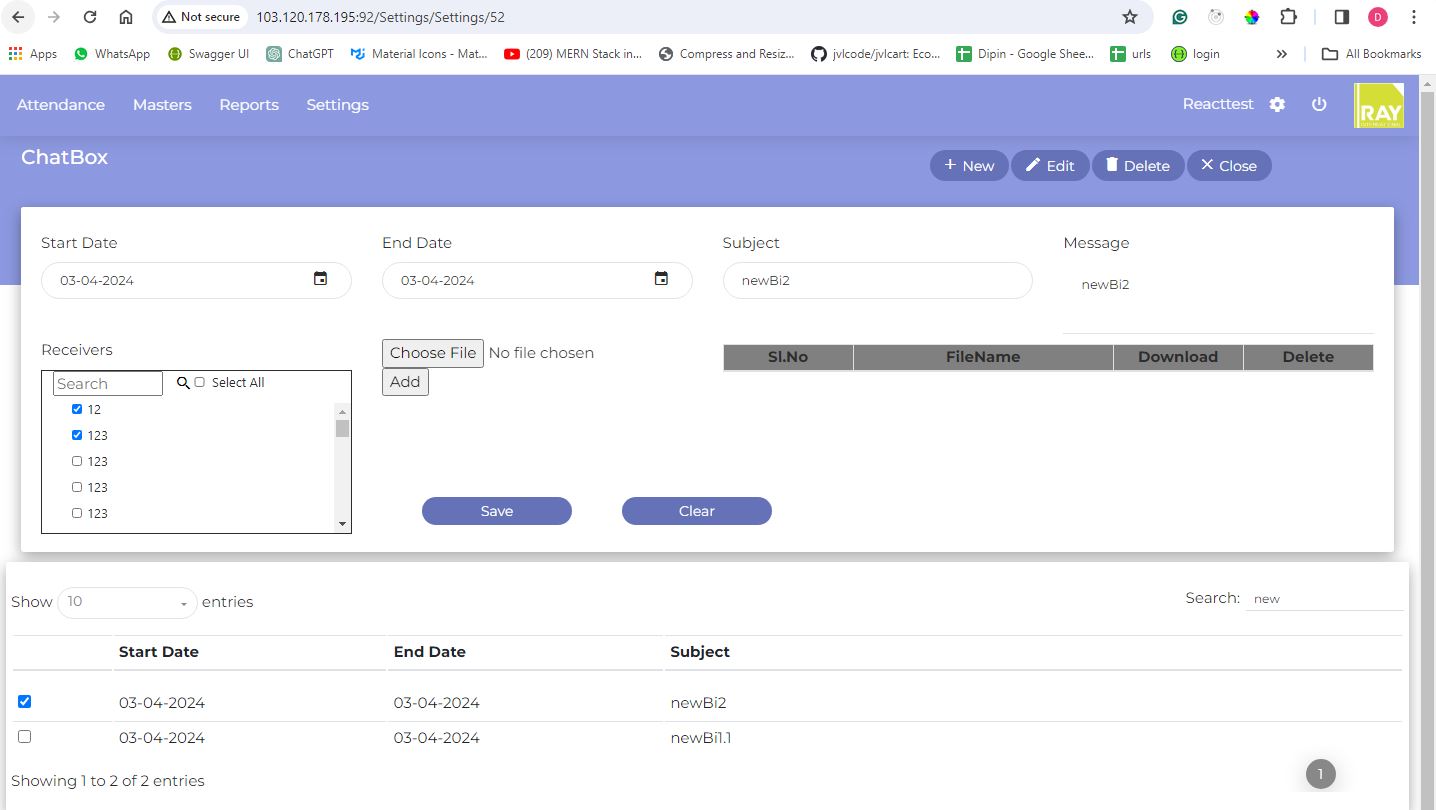This screenshot has height=810, width=1436.
Task: Open the Start Date calendar picker icon
Action: [x=320, y=279]
